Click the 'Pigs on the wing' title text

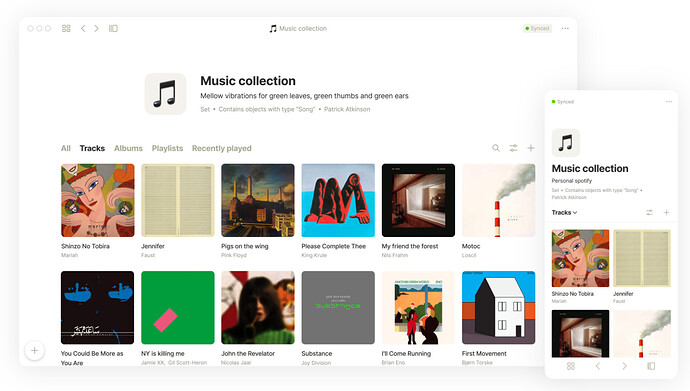point(245,246)
